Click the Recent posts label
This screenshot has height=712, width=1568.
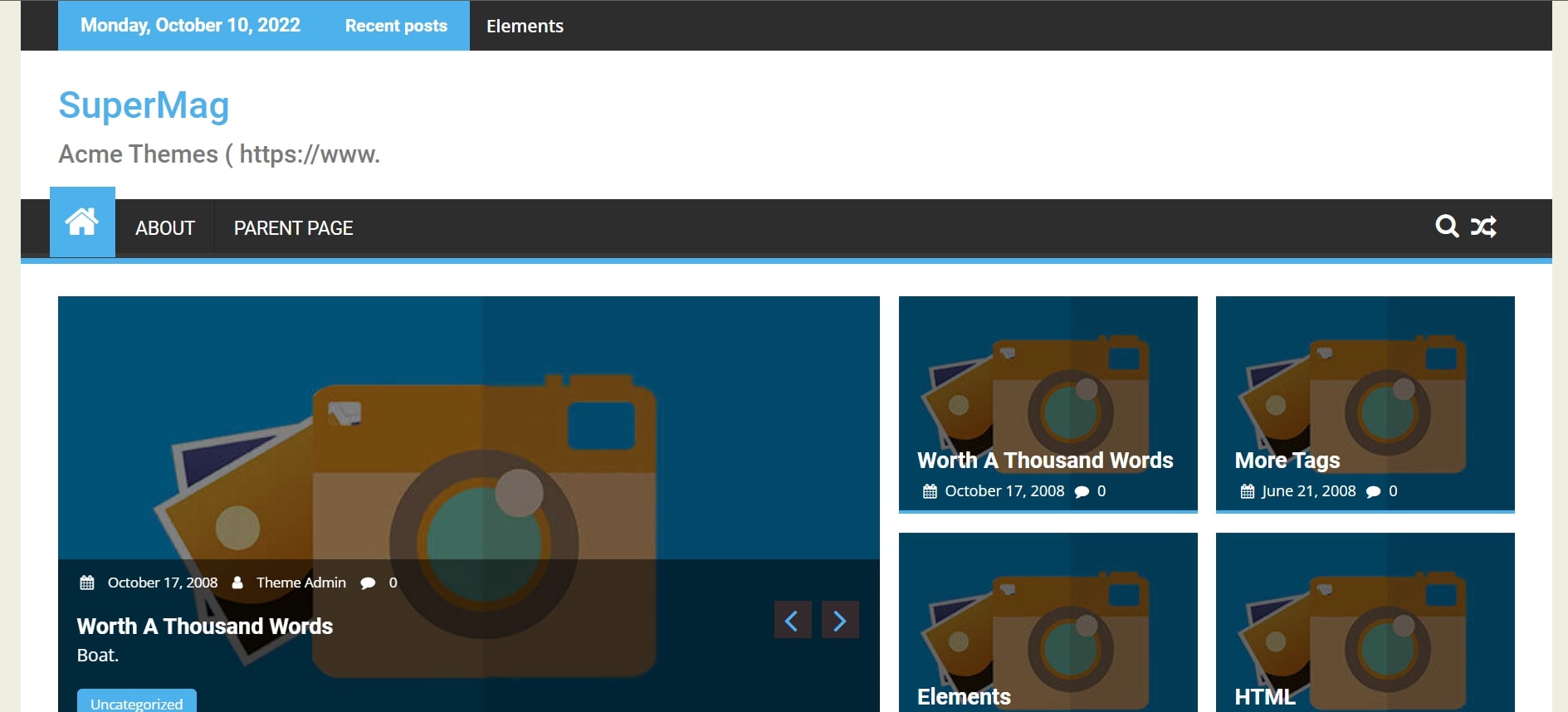click(x=396, y=26)
